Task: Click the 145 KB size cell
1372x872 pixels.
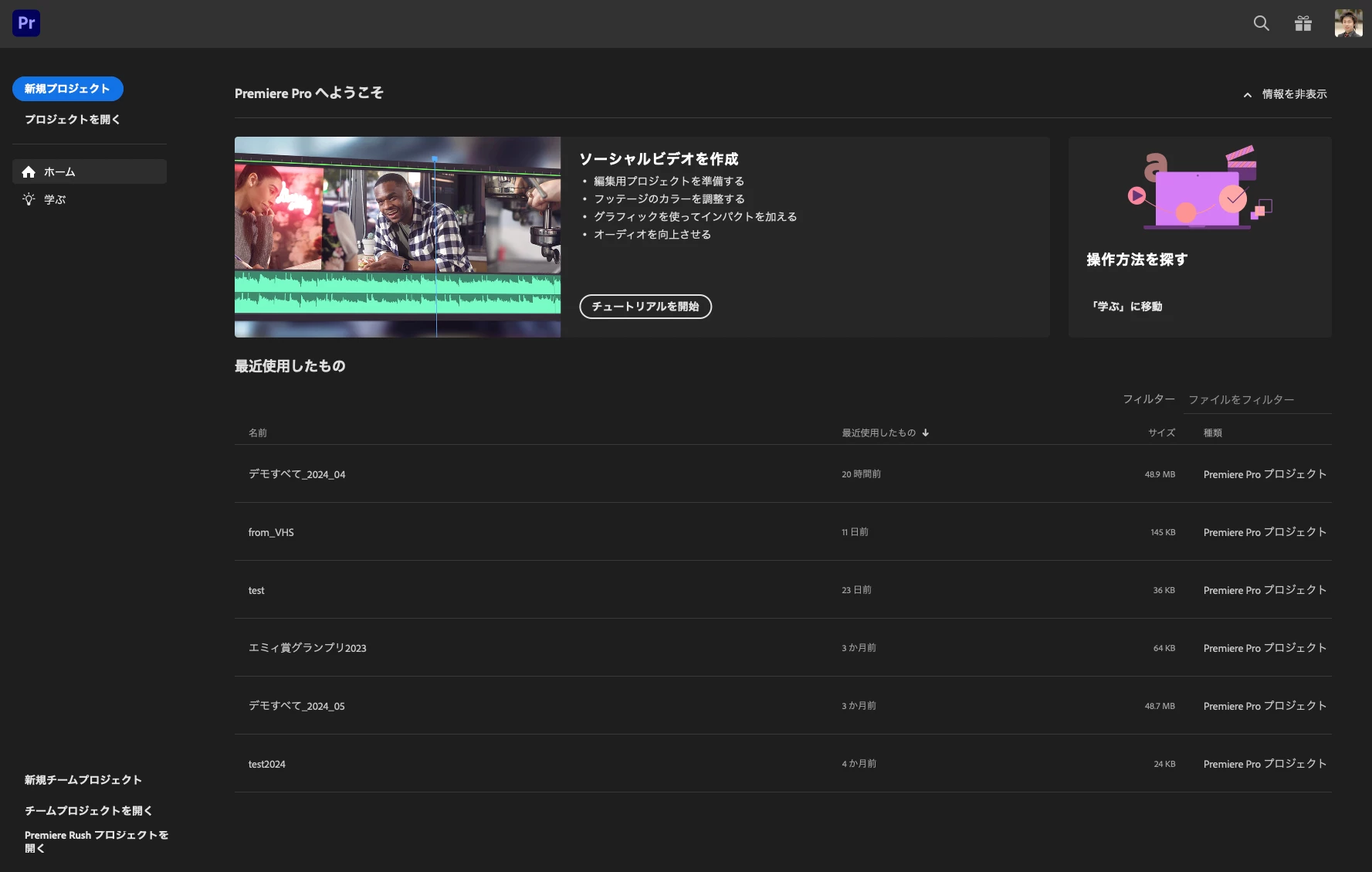Action: 1163,532
